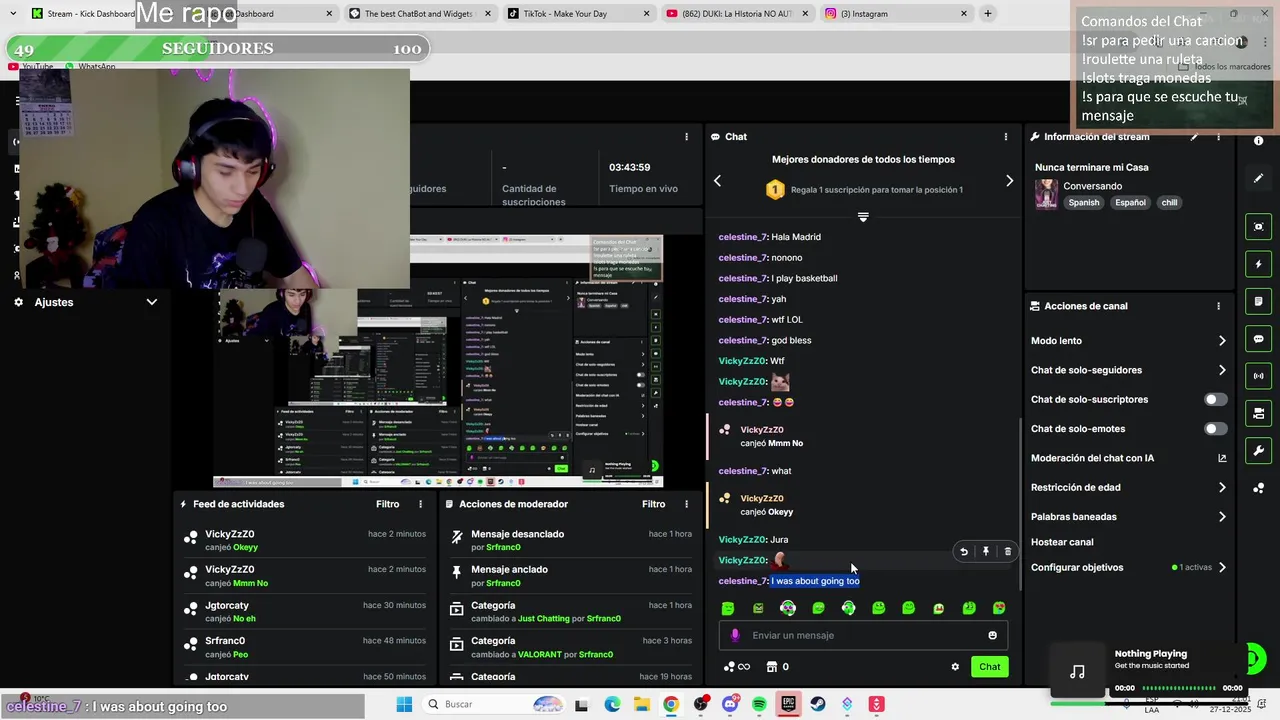
Task: Open browser tab list dropdown arrow
Action: pos(13,14)
